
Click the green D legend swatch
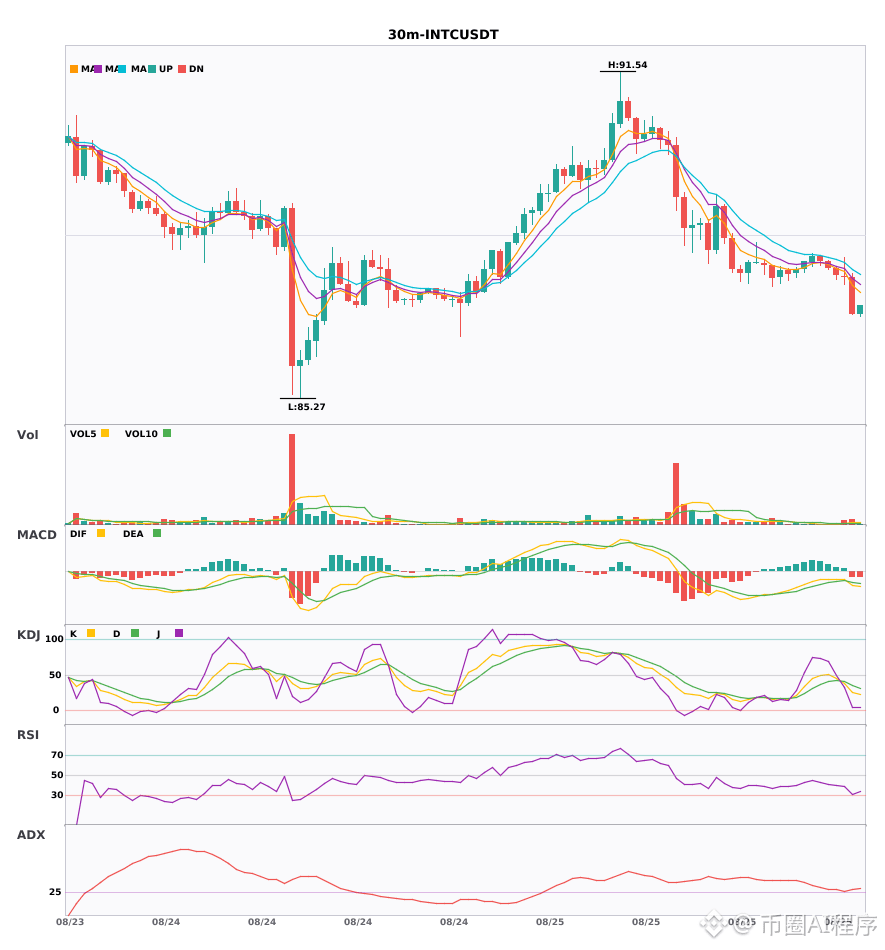tap(135, 633)
